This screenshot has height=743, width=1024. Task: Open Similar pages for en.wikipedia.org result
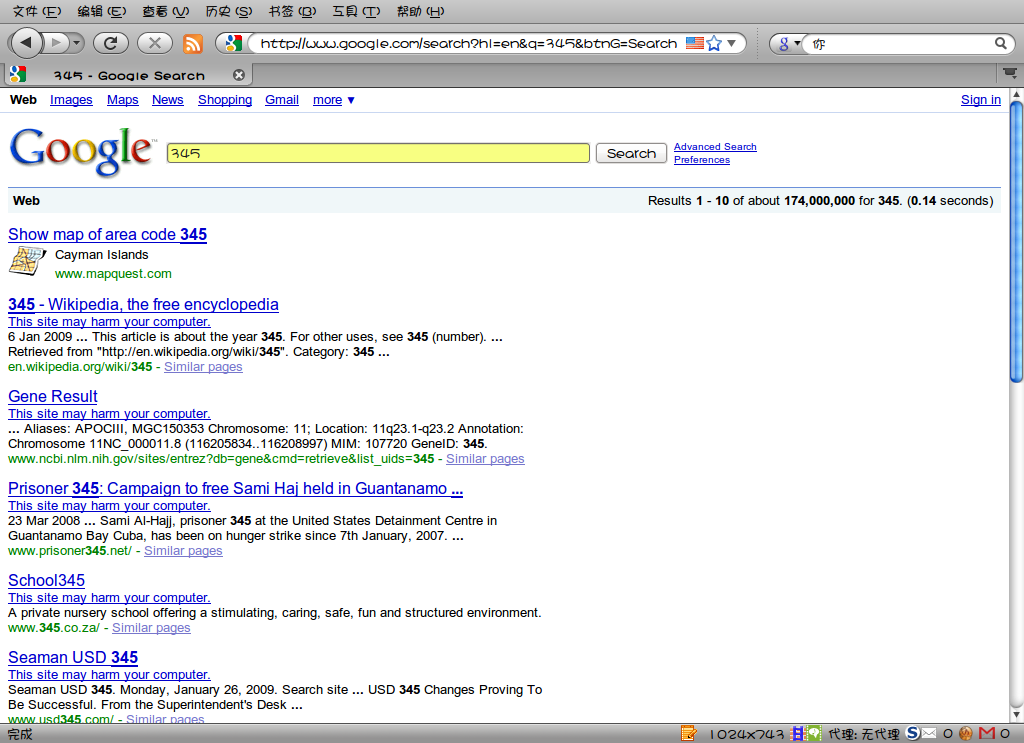203,367
